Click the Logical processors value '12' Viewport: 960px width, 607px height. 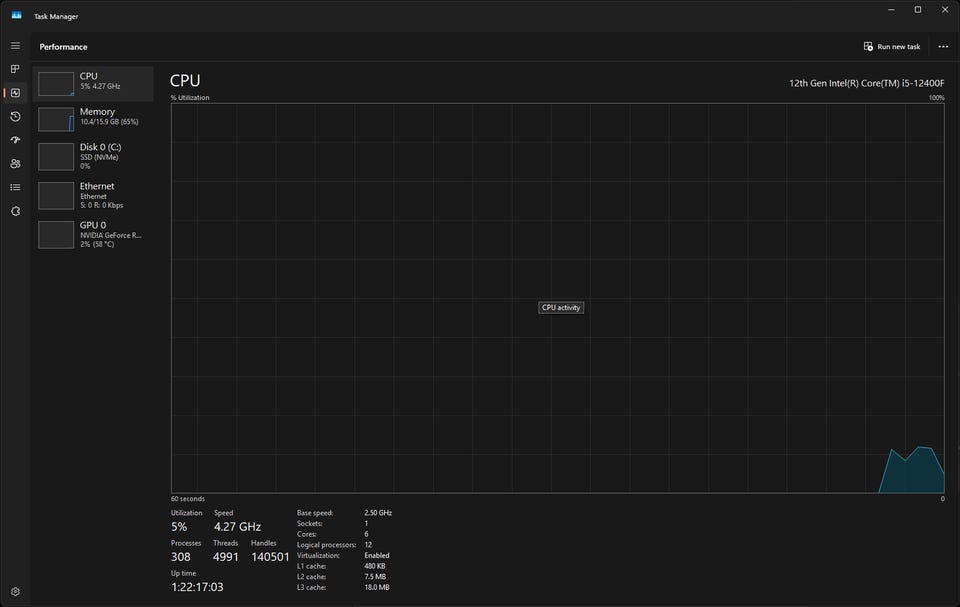[368, 545]
